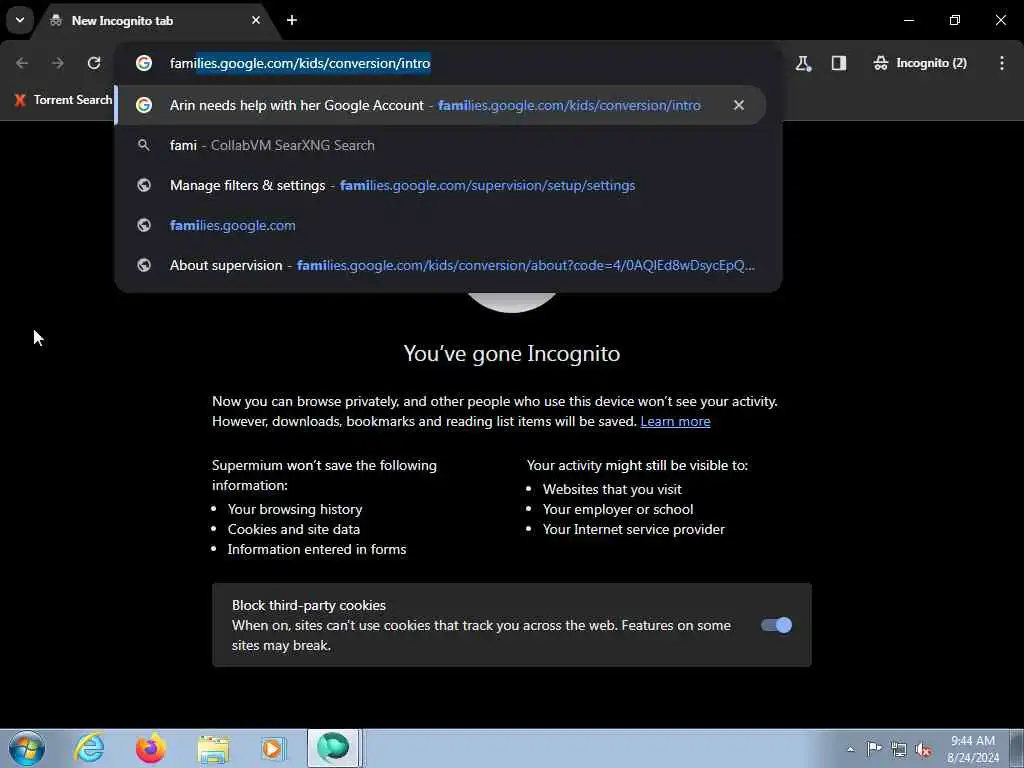Viewport: 1024px width, 768px height.
Task: Click the globe icon beside families.google.com suggestion
Action: pos(144,225)
